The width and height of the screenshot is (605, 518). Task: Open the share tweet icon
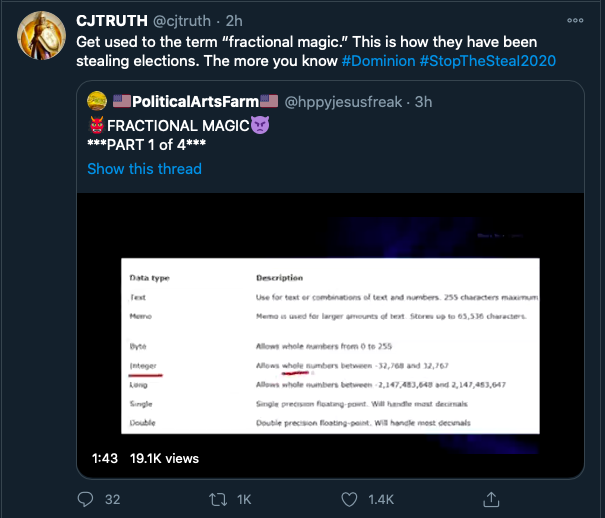tap(492, 498)
